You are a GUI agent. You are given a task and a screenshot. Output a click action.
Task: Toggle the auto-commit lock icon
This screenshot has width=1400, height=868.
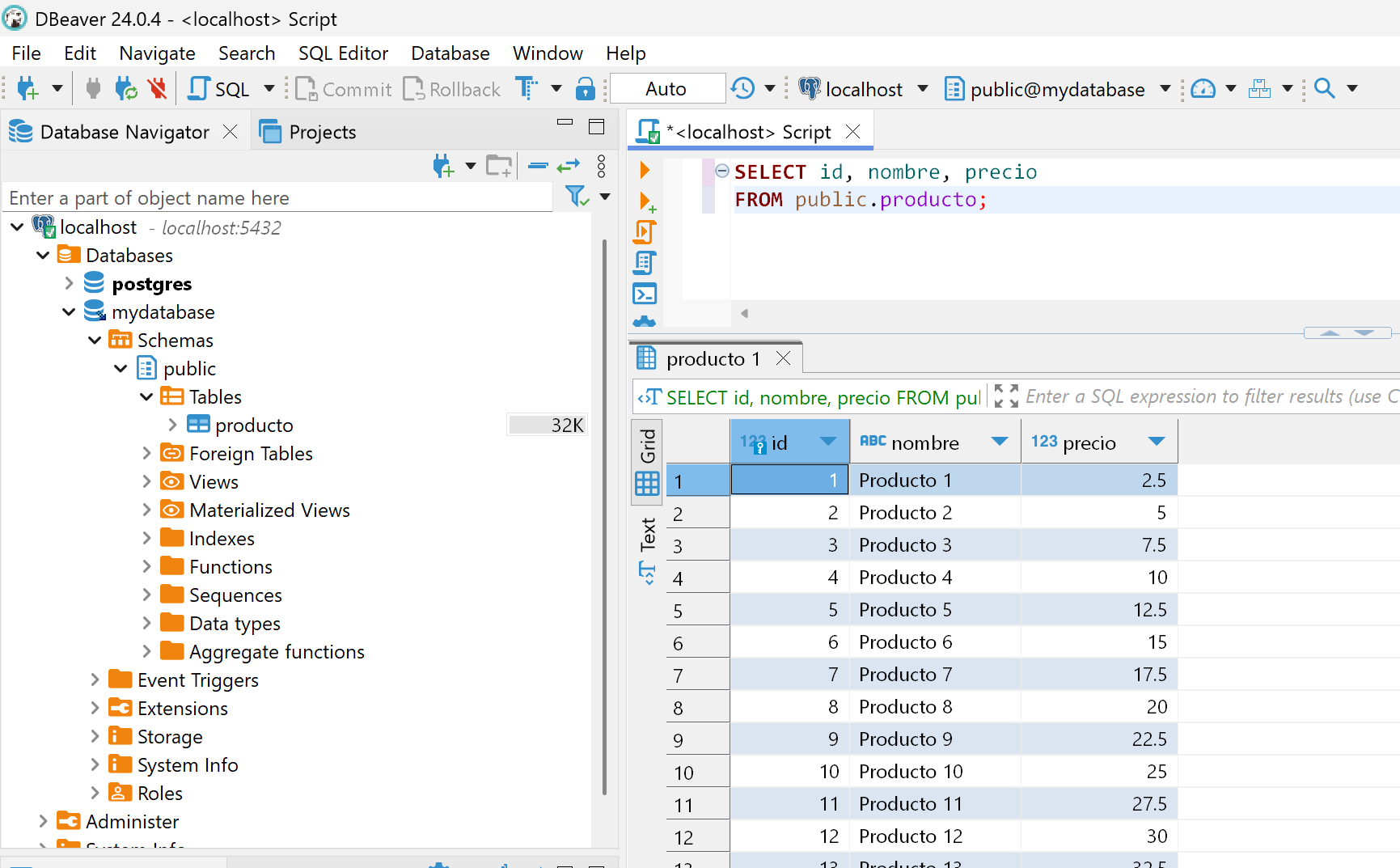tap(585, 88)
